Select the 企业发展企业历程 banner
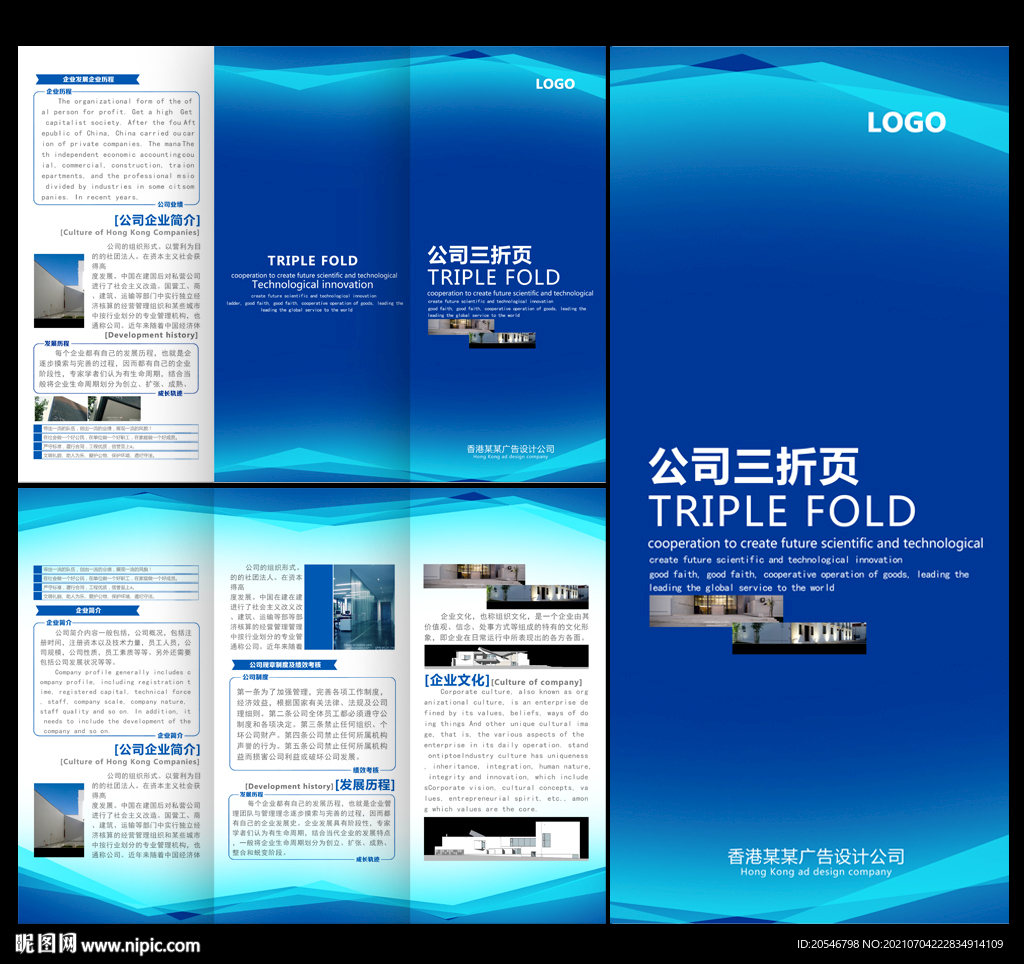The width and height of the screenshot is (1024, 964). click(88, 79)
